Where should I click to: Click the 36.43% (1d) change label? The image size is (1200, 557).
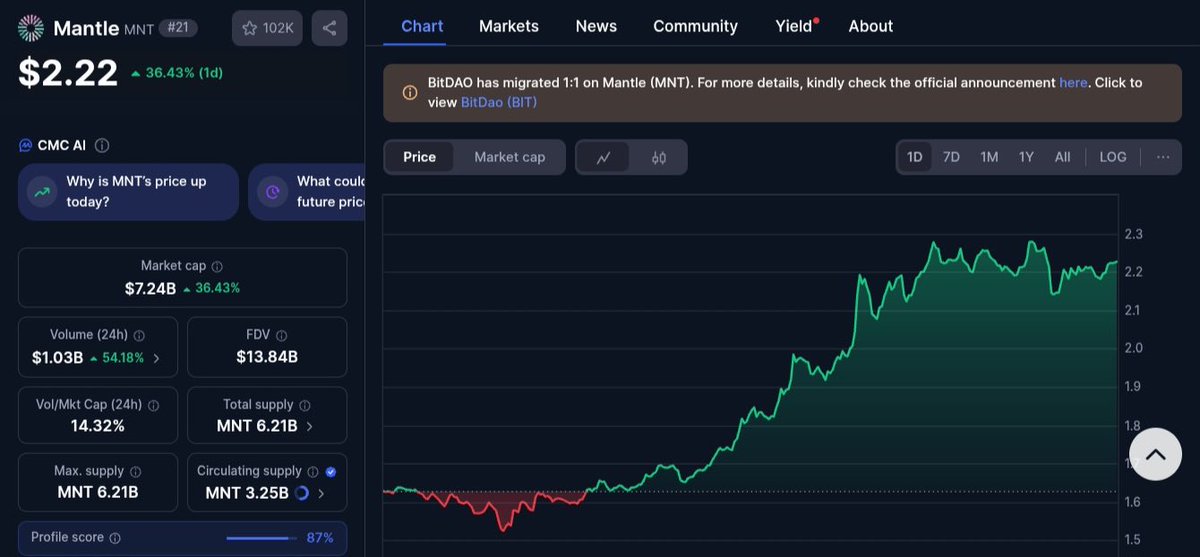(177, 73)
